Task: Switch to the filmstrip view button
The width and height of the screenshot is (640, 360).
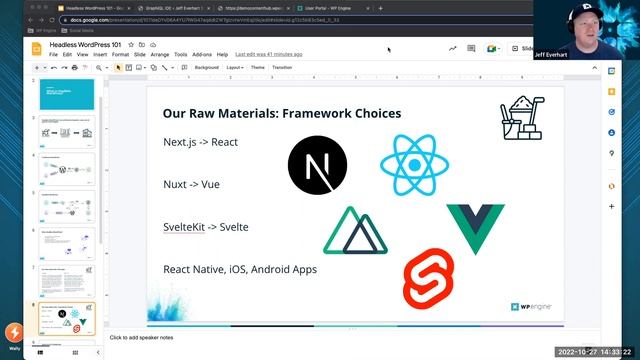Action: [x=40, y=352]
